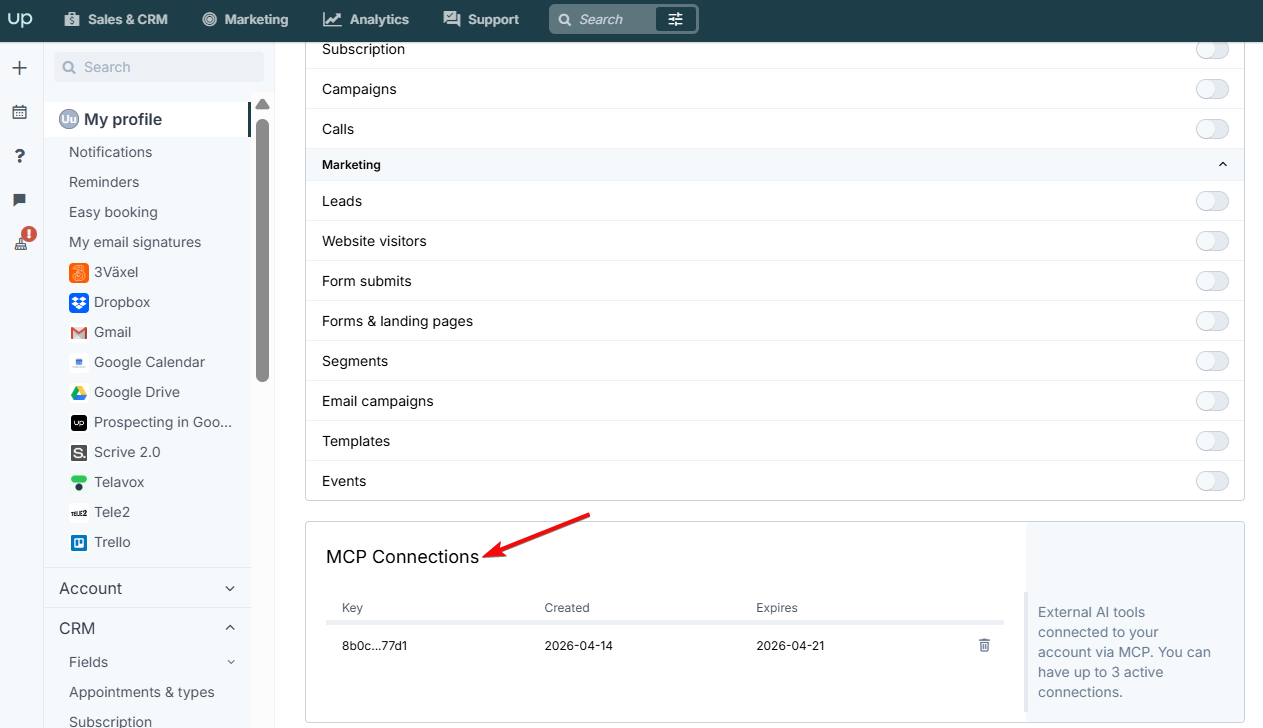Click the Upsales 'up' logo
Viewport: 1263px width, 728px height.
20,19
